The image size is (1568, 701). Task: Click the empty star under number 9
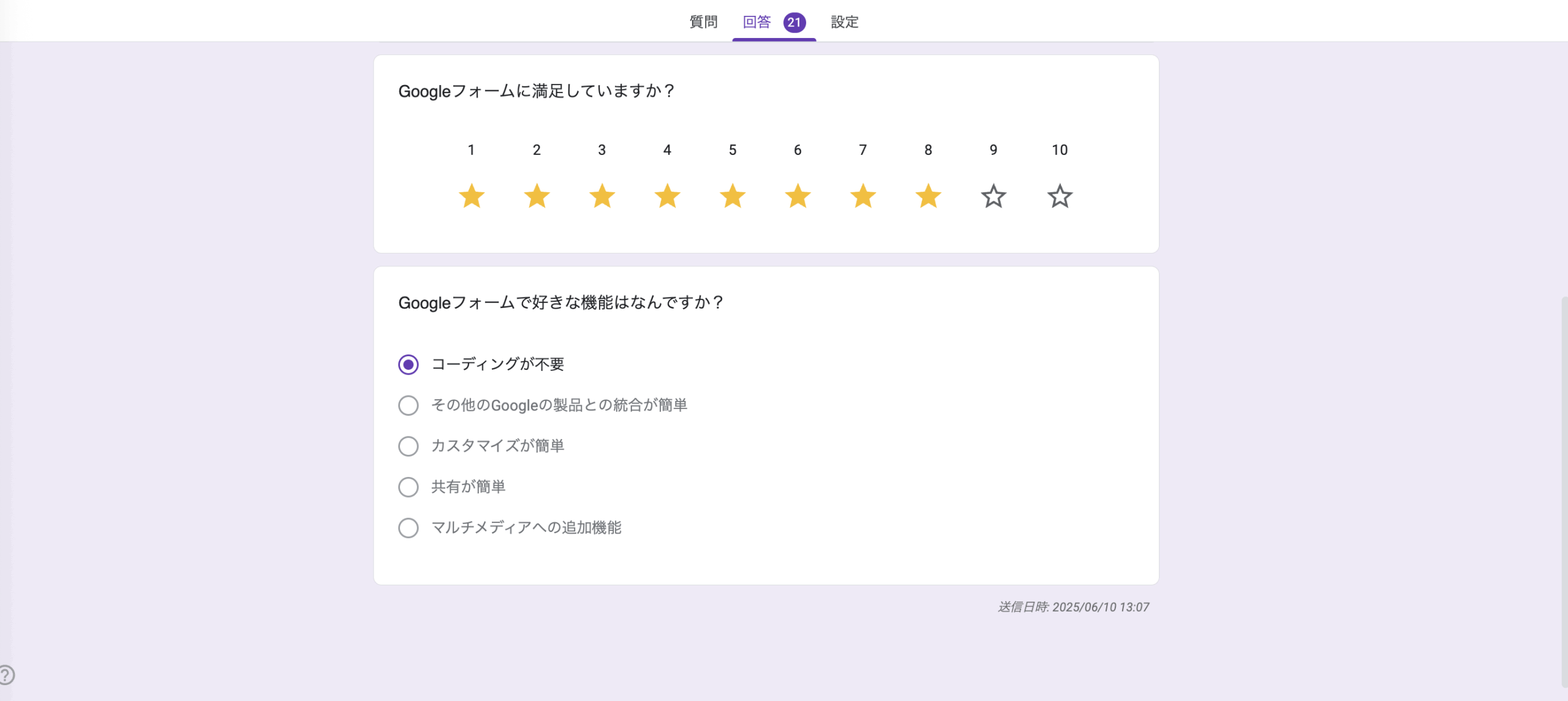(993, 196)
